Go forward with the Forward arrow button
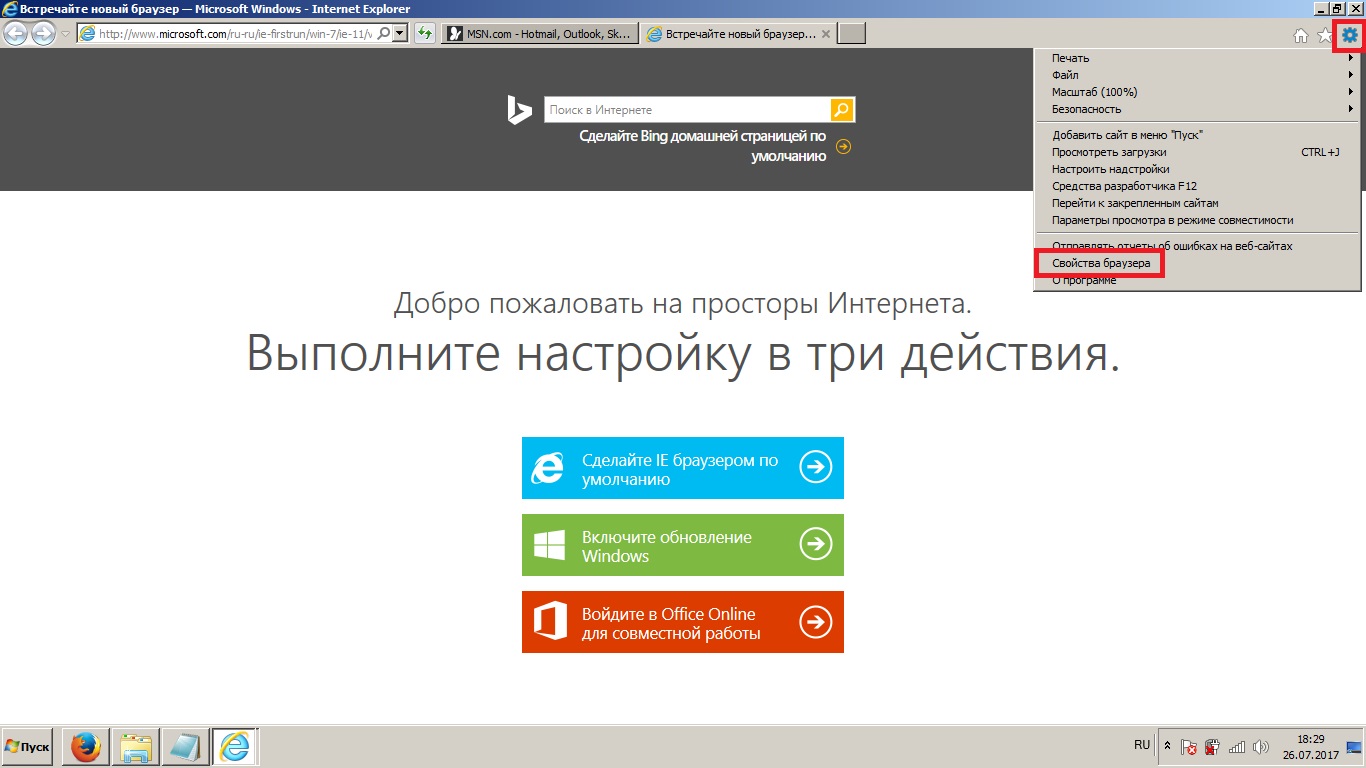The height and width of the screenshot is (768, 1366). (x=43, y=34)
